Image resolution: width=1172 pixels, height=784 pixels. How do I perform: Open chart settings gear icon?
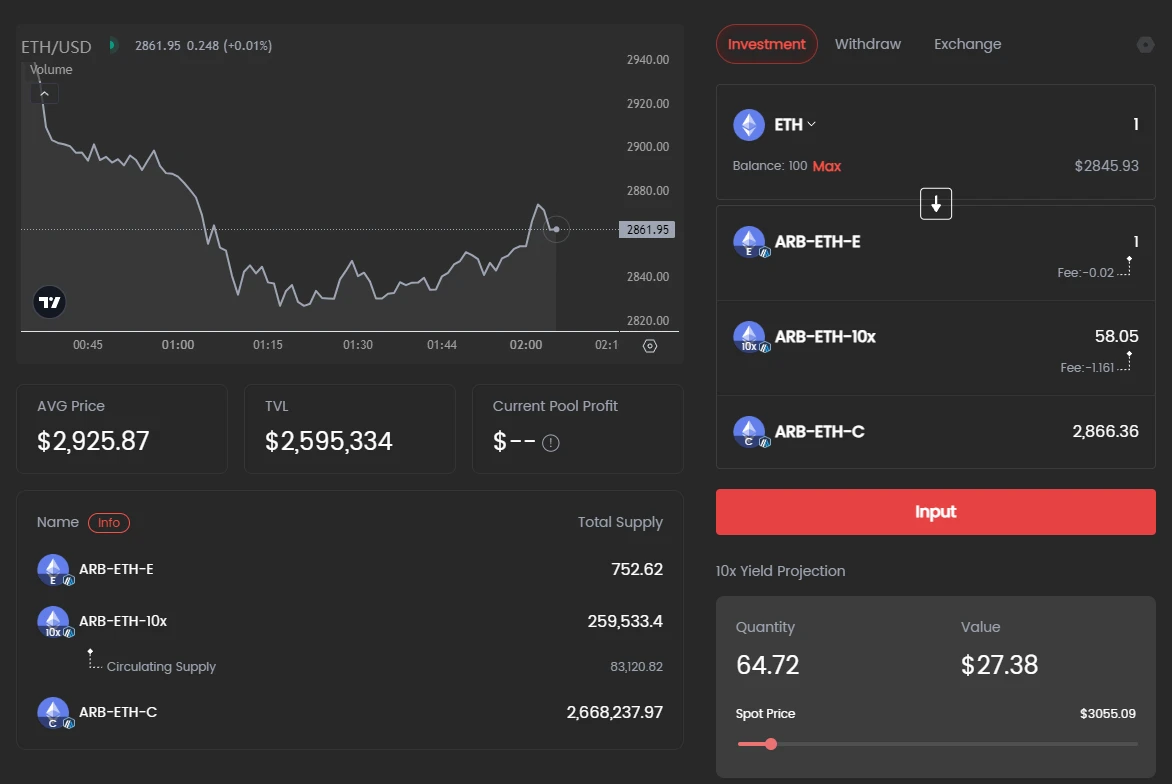pos(650,346)
